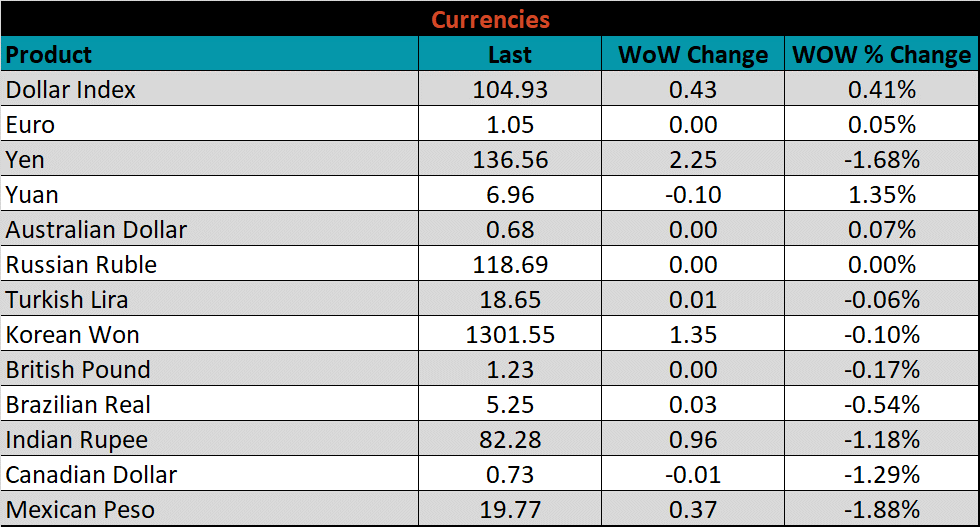
Task: Click the Dollar Index last value 104.93
Action: click(x=510, y=89)
